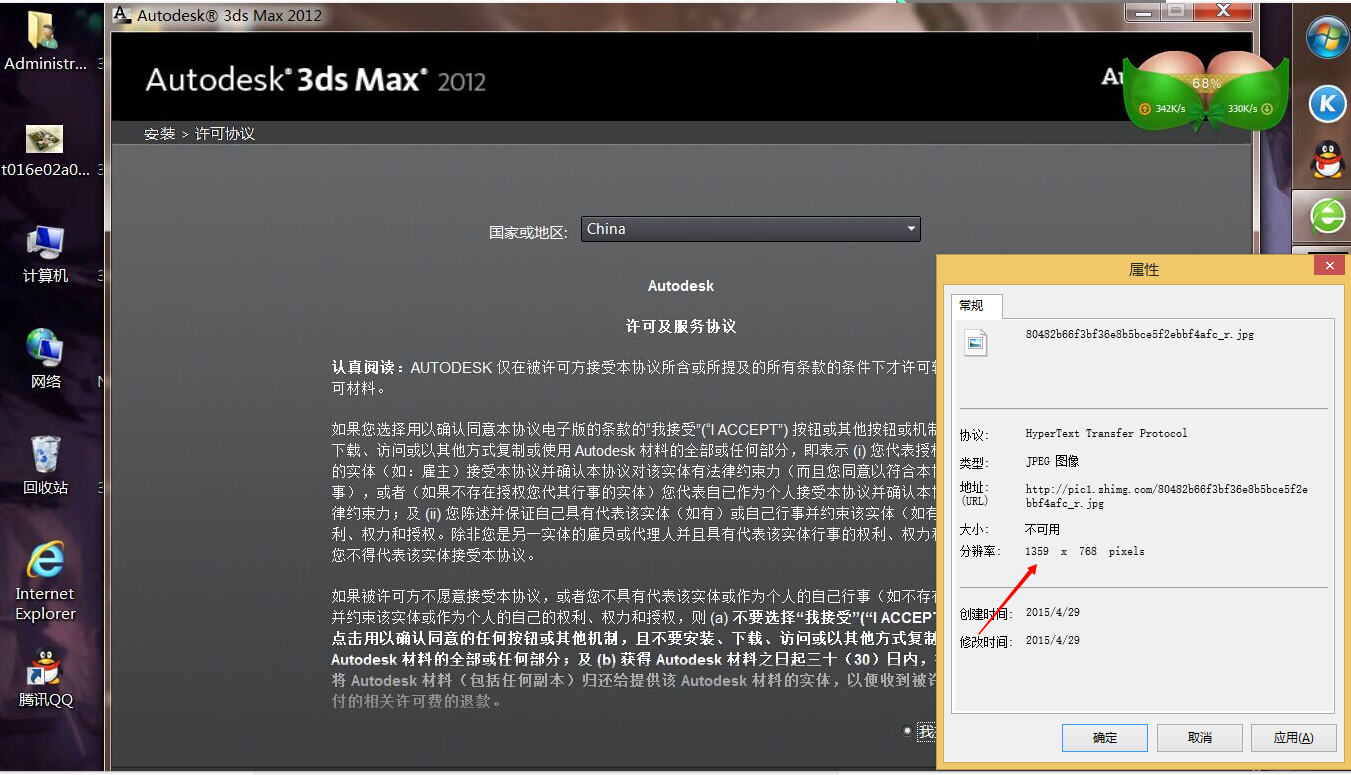Click the 取消 cancel button
Viewport: 1351px width, 775px height.
pos(1199,738)
